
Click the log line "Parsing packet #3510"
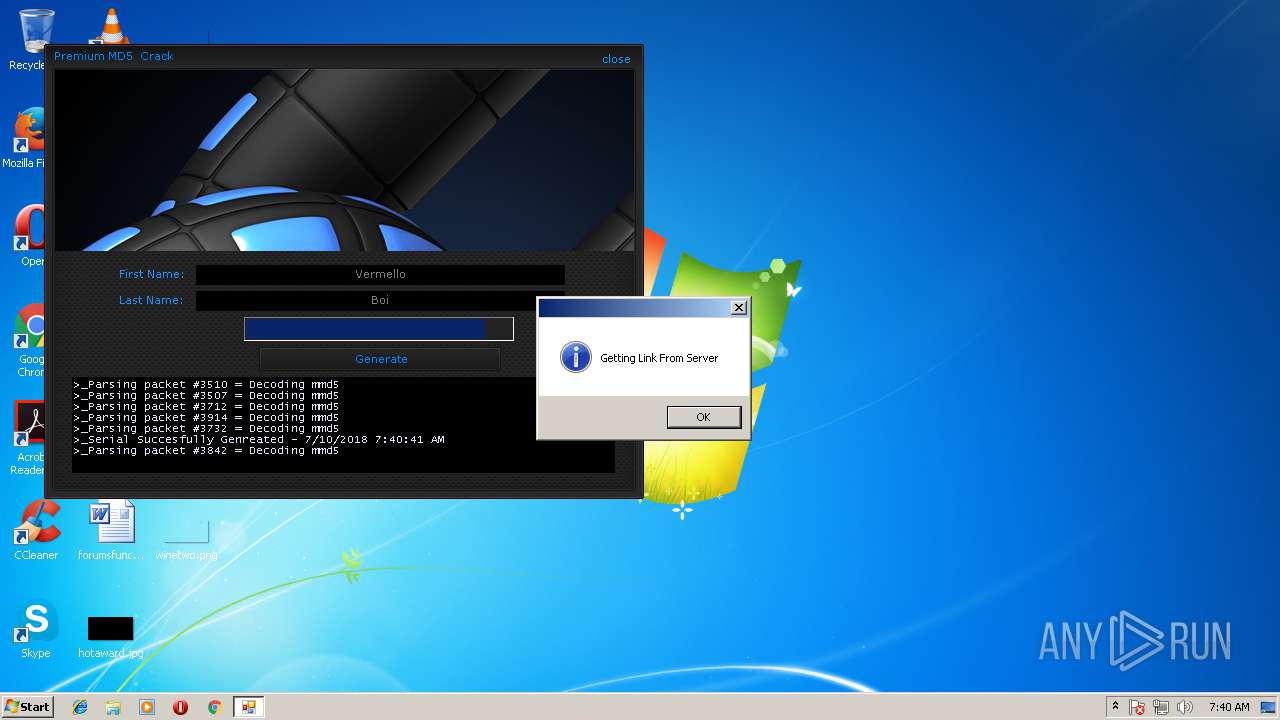point(206,385)
